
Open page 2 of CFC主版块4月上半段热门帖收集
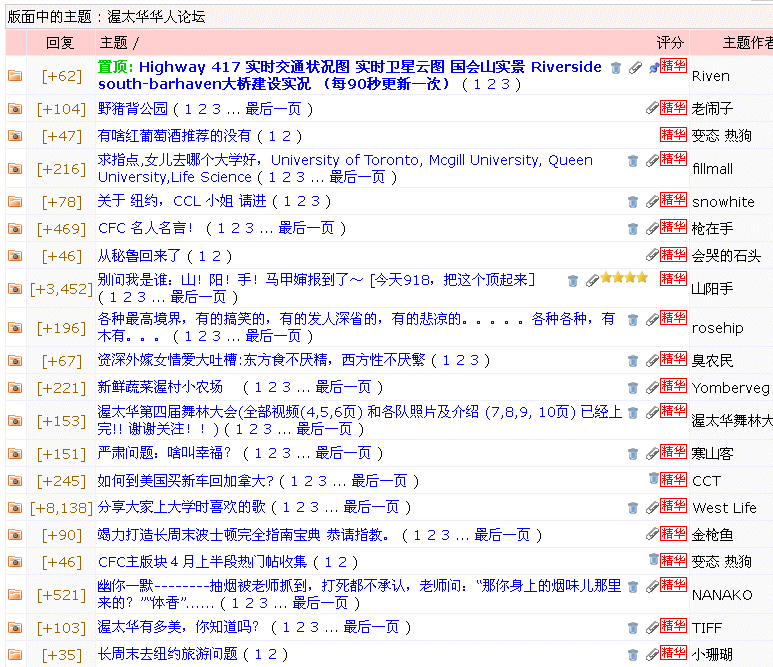click(x=341, y=562)
